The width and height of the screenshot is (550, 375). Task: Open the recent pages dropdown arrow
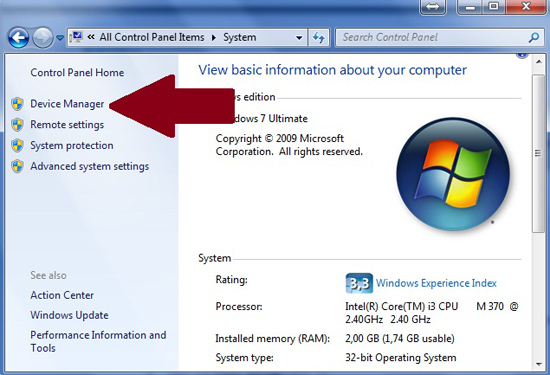[x=60, y=37]
